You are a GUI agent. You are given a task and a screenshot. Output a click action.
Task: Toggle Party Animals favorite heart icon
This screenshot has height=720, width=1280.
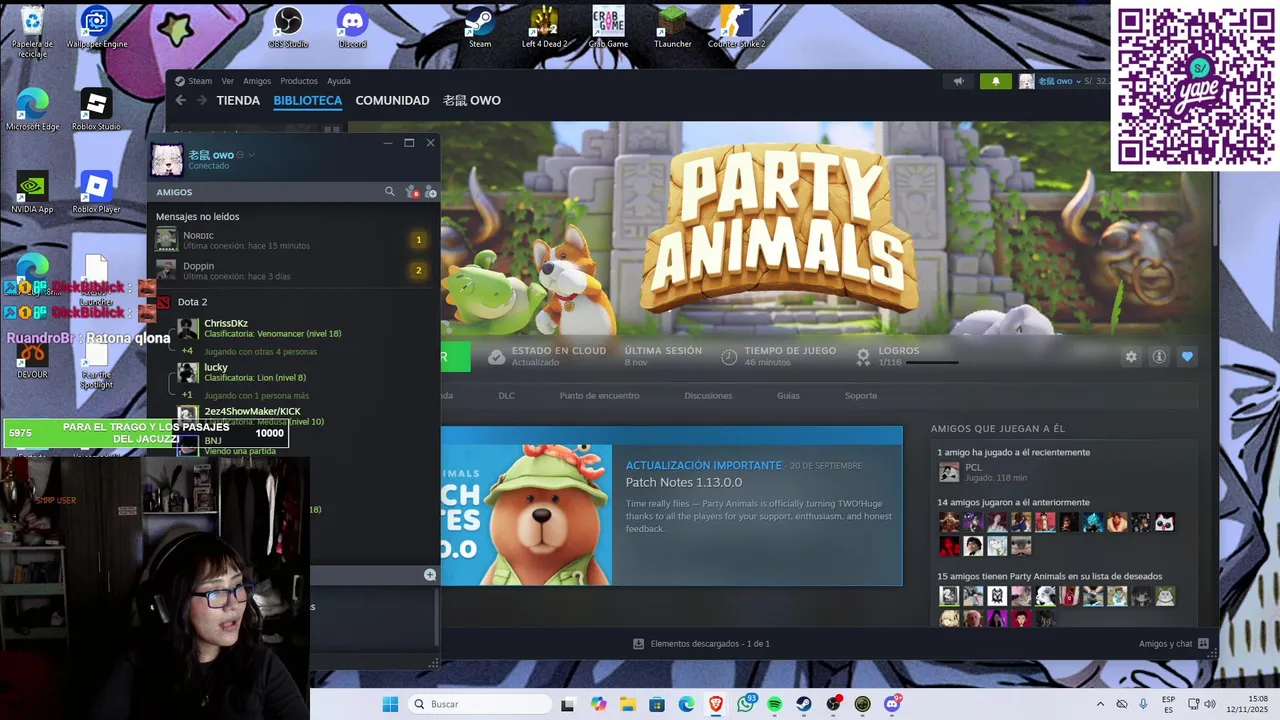pyautogui.click(x=1187, y=357)
